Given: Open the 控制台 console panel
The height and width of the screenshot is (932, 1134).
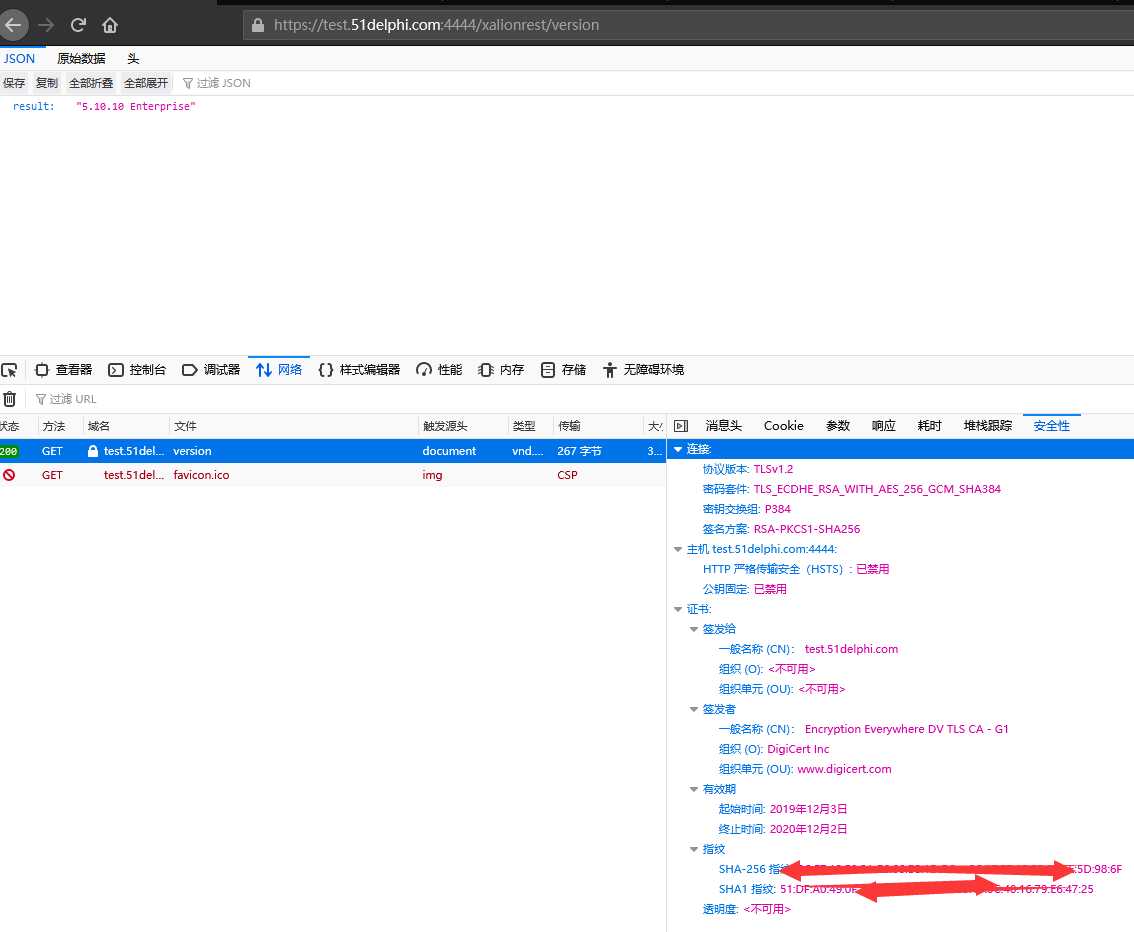Looking at the screenshot, I should pos(137,370).
